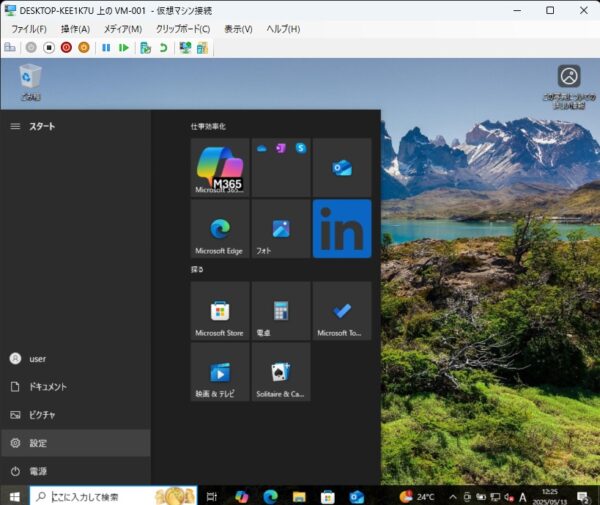Open Copilot from the taskbar
Image resolution: width=600 pixels, height=505 pixels.
pyautogui.click(x=241, y=497)
